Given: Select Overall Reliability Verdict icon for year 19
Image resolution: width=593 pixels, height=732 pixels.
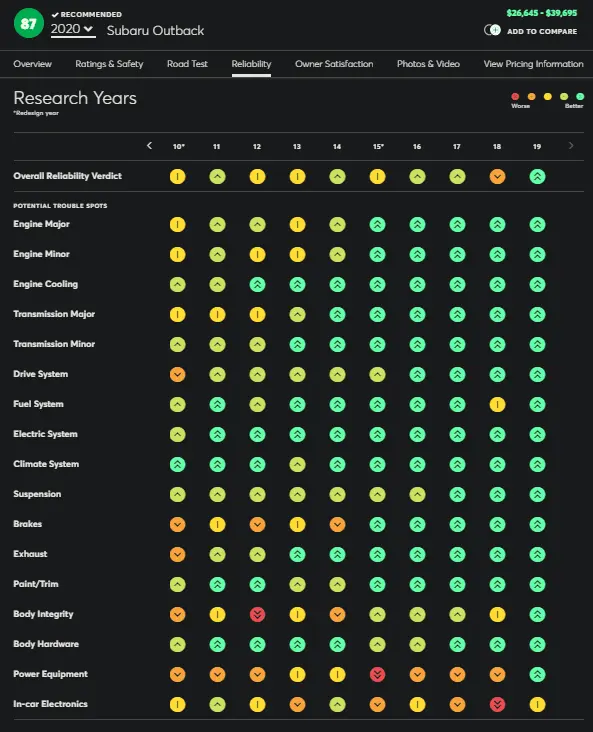Looking at the screenshot, I should pyautogui.click(x=537, y=176).
